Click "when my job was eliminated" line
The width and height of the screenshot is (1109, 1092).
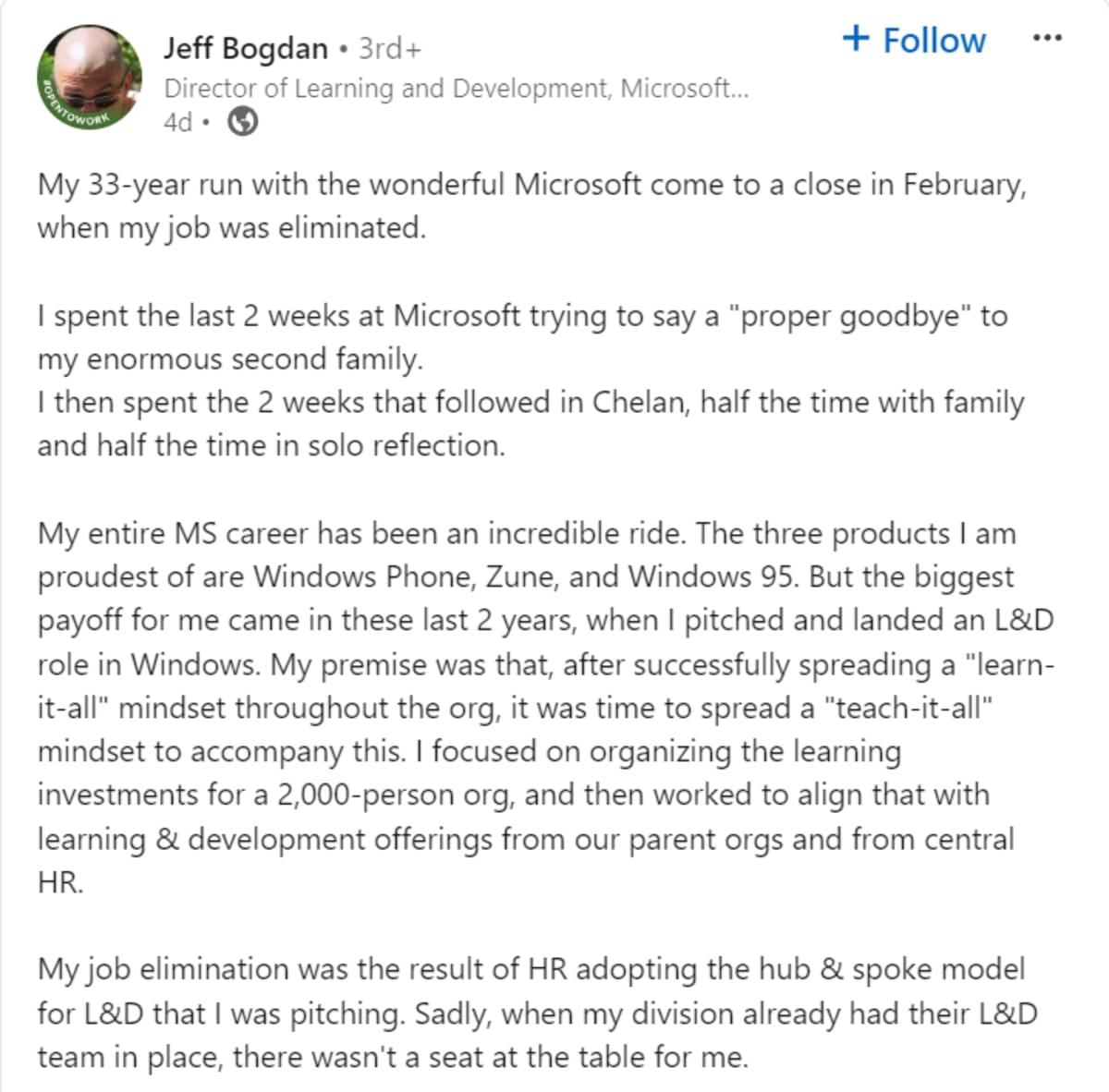pyautogui.click(x=231, y=227)
